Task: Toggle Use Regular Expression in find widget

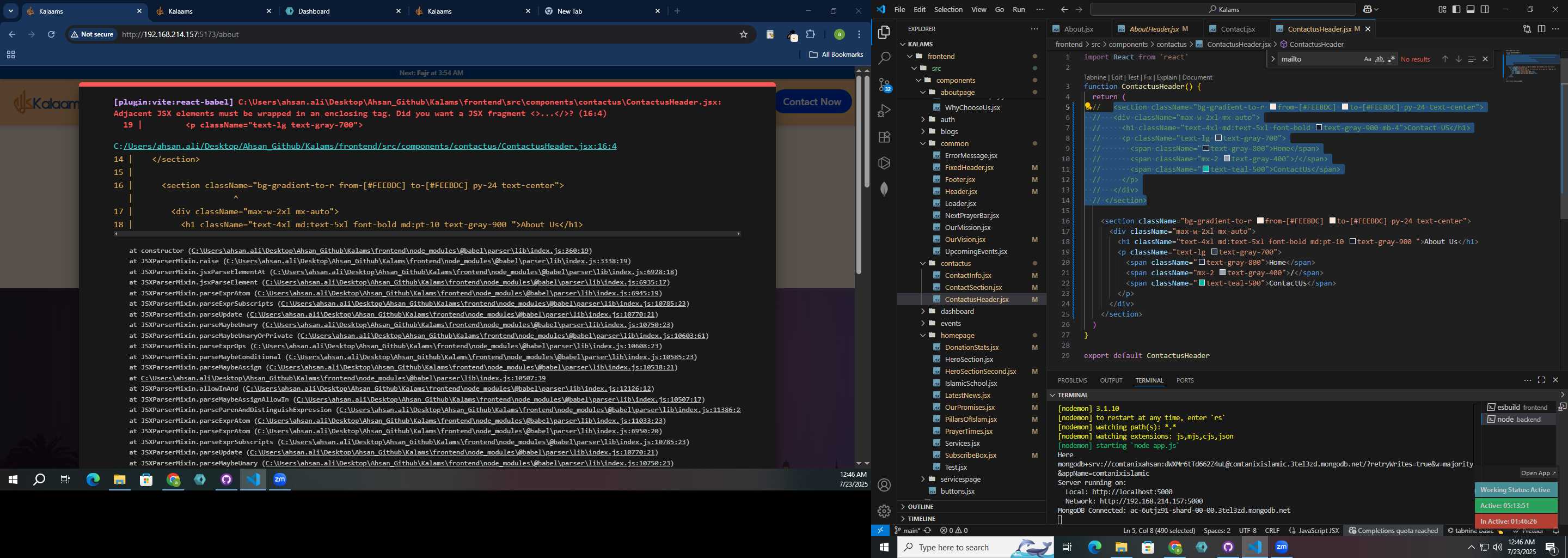Action: [1392, 59]
